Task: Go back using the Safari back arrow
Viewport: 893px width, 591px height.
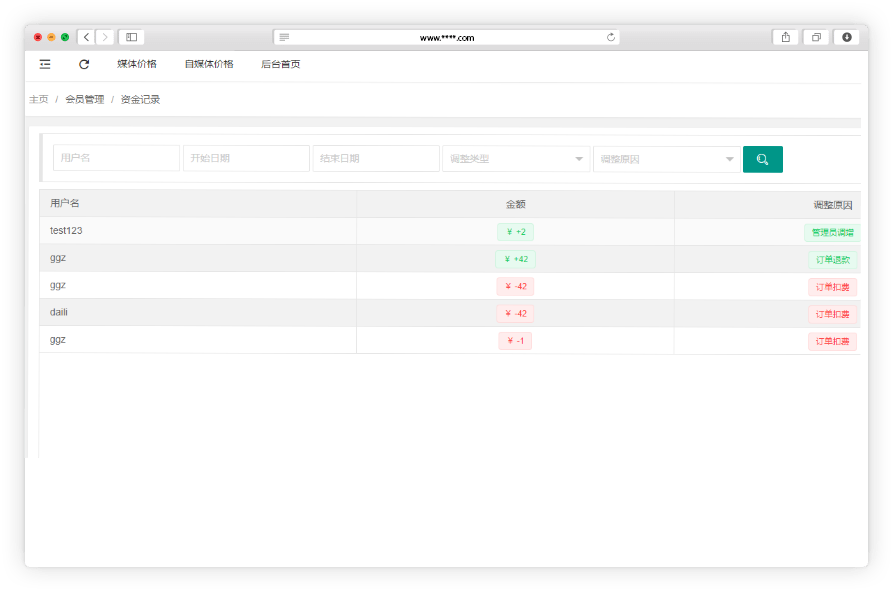Action: point(86,37)
